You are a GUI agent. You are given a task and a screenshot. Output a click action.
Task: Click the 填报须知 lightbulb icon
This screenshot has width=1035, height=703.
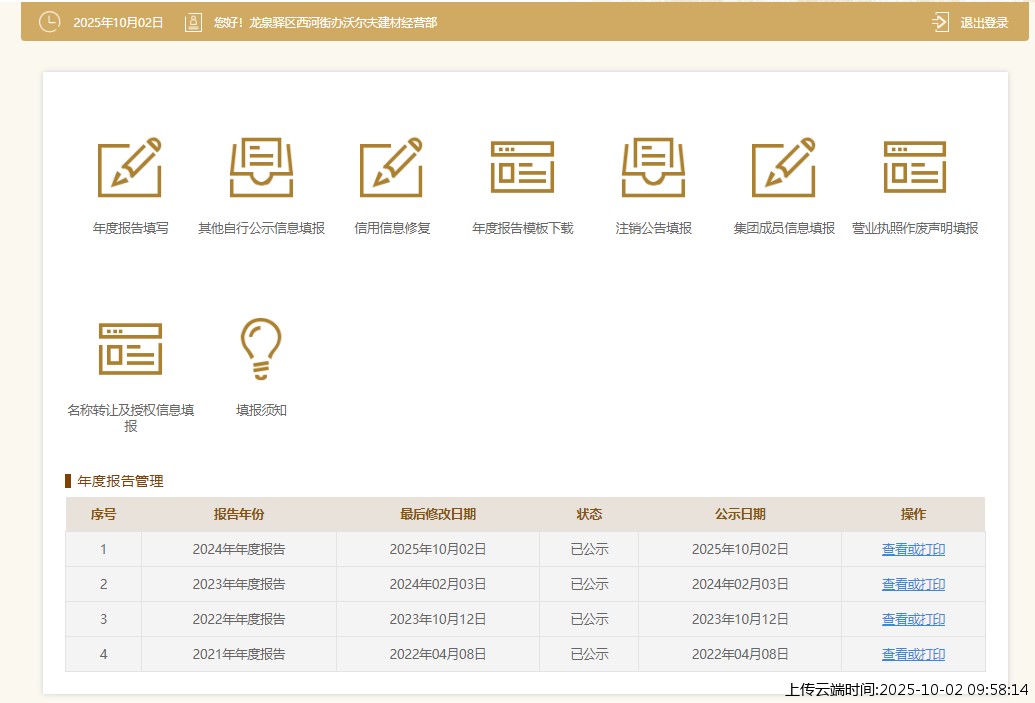261,349
